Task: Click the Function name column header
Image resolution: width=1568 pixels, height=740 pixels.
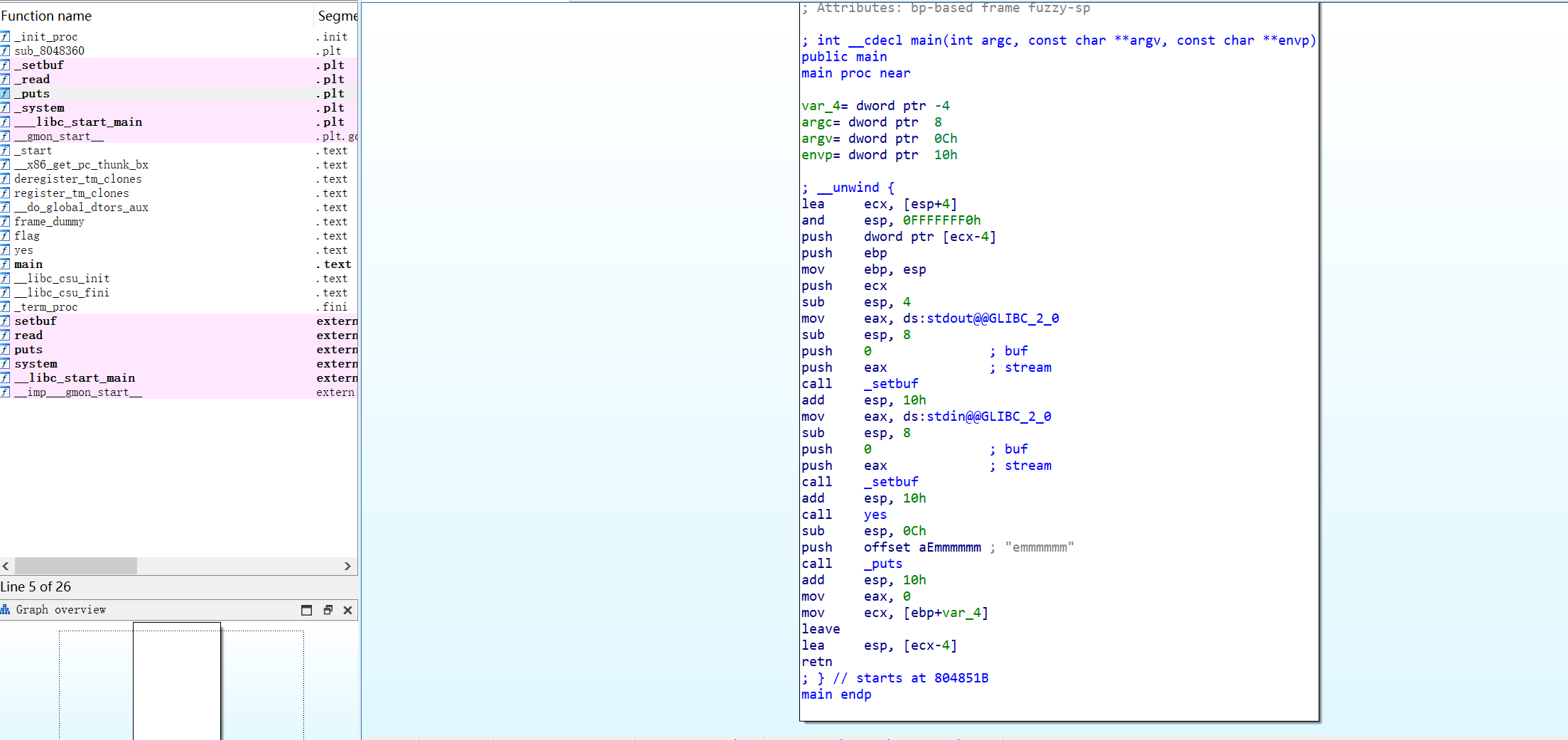Action: (156, 16)
